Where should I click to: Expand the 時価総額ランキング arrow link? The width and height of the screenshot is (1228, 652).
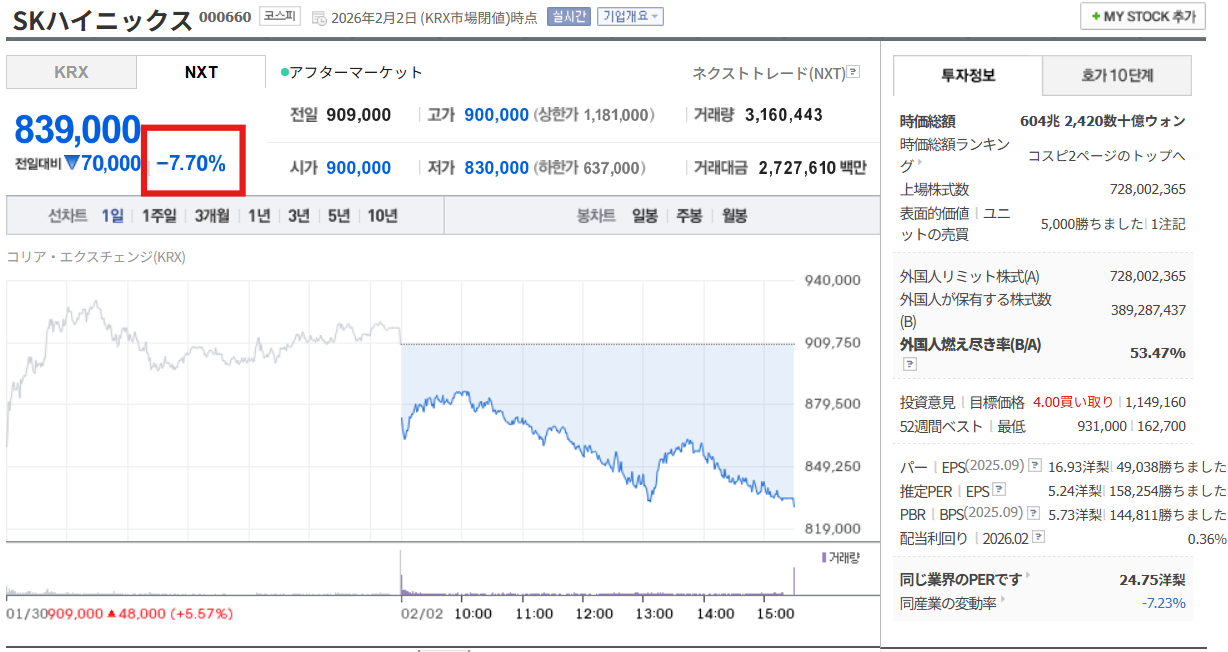908,165
